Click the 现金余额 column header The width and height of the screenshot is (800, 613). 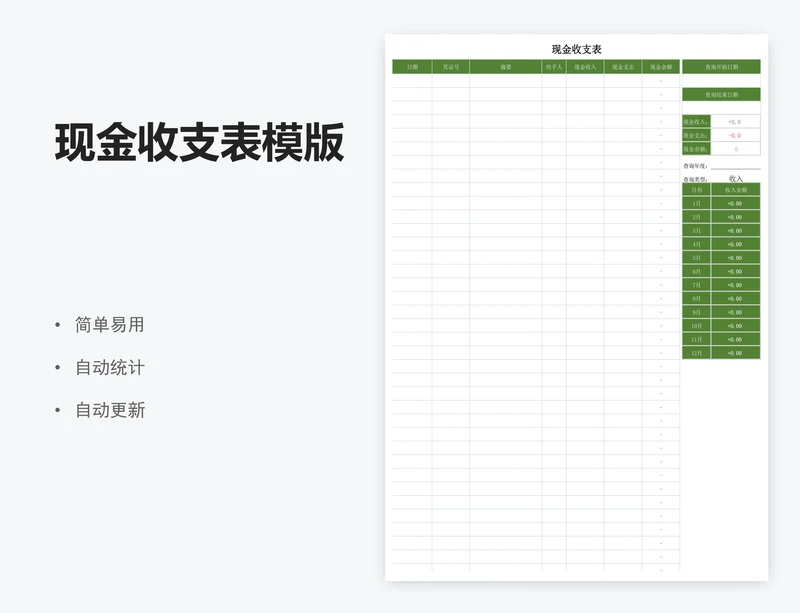click(661, 67)
